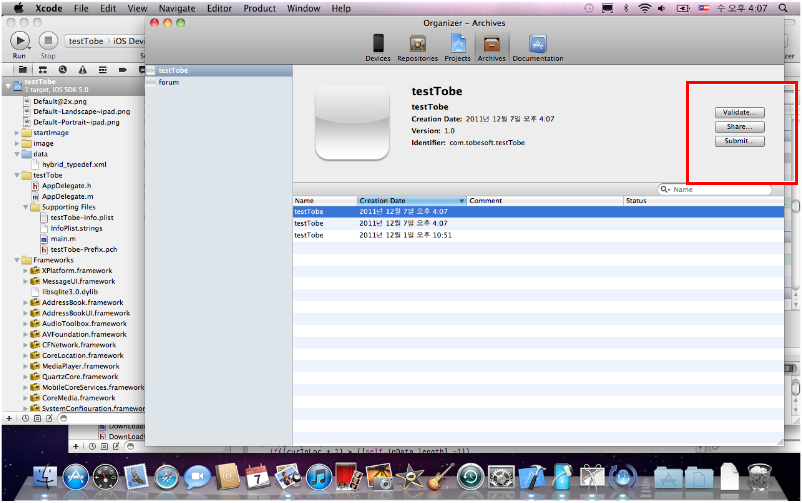
Task: Collapse the data folder
Action: coord(17,154)
